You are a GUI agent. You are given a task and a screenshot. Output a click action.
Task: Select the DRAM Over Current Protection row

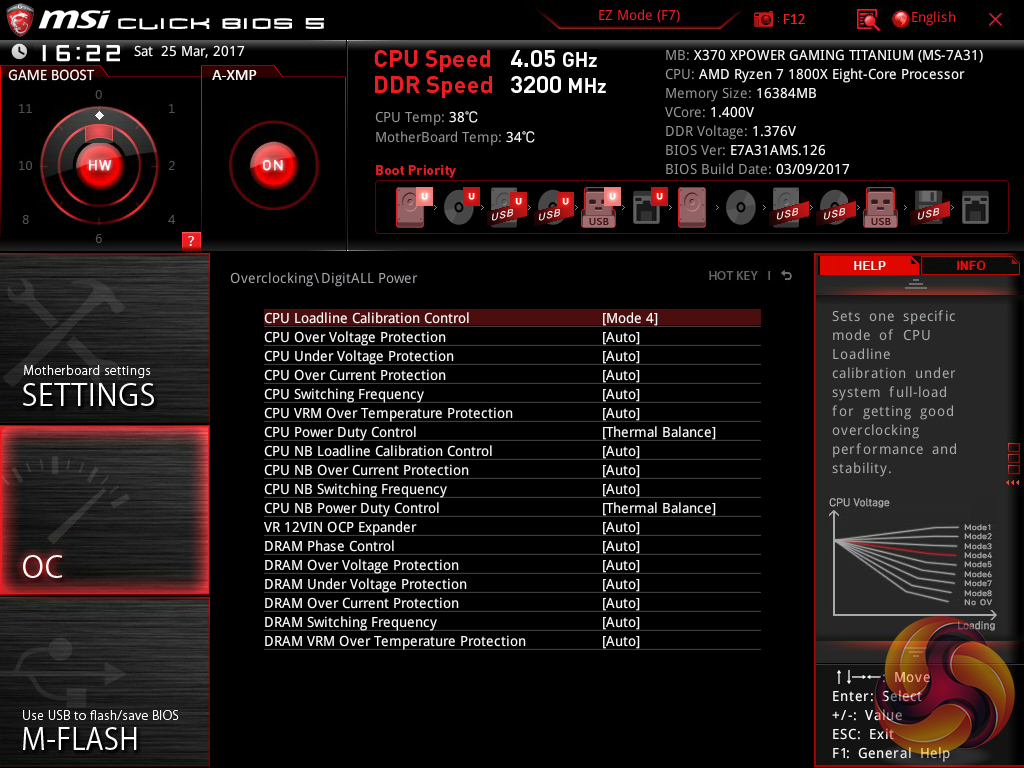click(x=512, y=603)
